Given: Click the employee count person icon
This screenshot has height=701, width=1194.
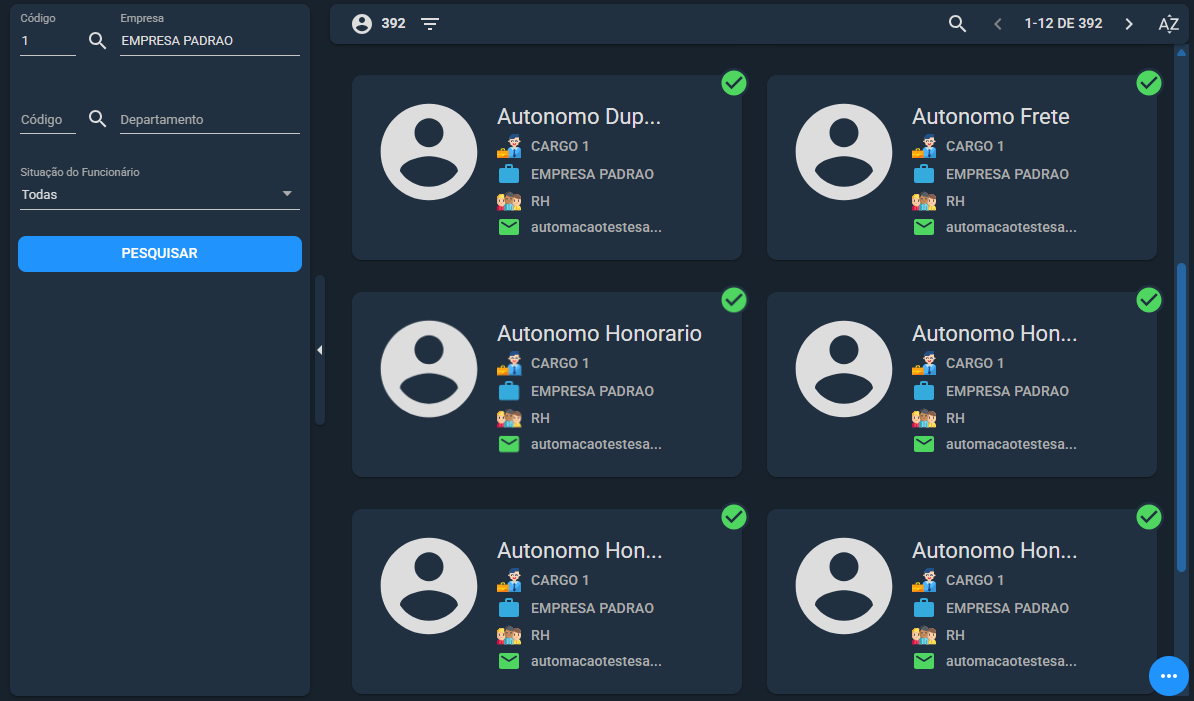Looking at the screenshot, I should (x=362, y=24).
